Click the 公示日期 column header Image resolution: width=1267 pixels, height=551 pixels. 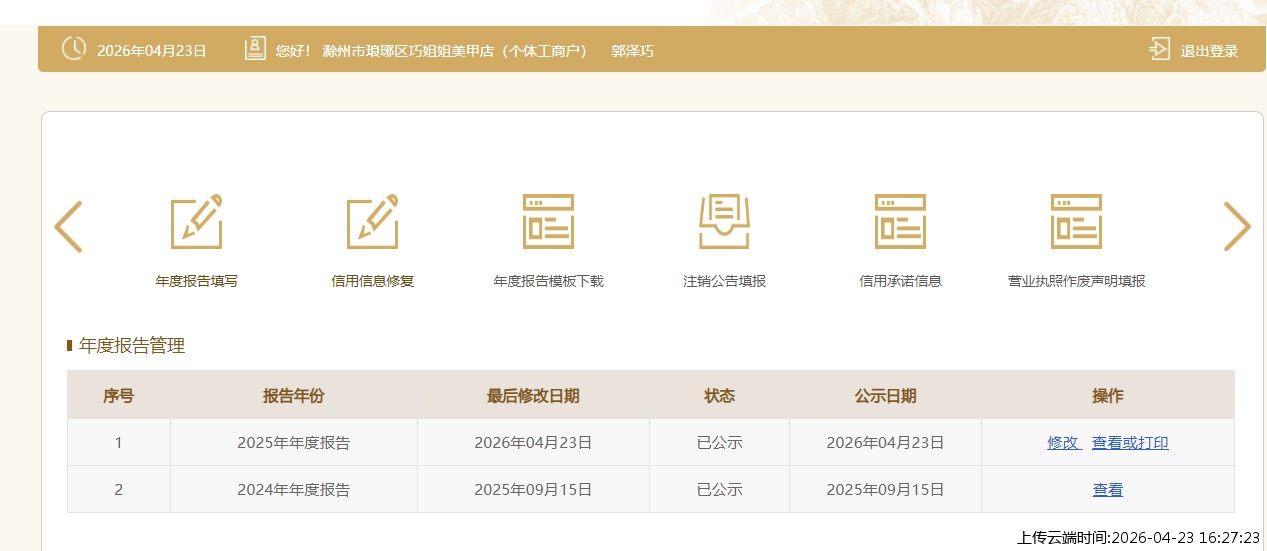(x=885, y=396)
